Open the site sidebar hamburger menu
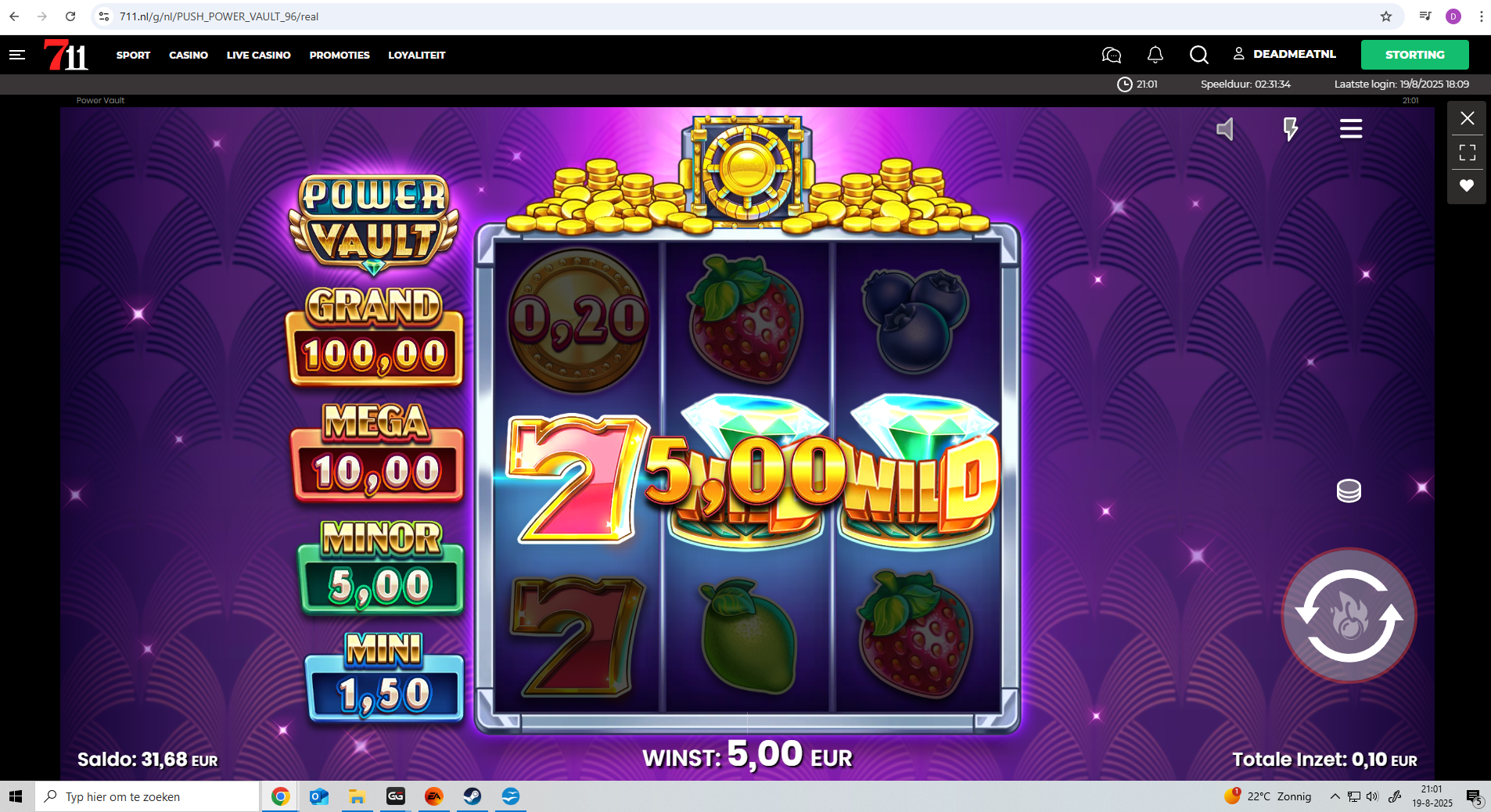1491x812 pixels. [x=17, y=55]
